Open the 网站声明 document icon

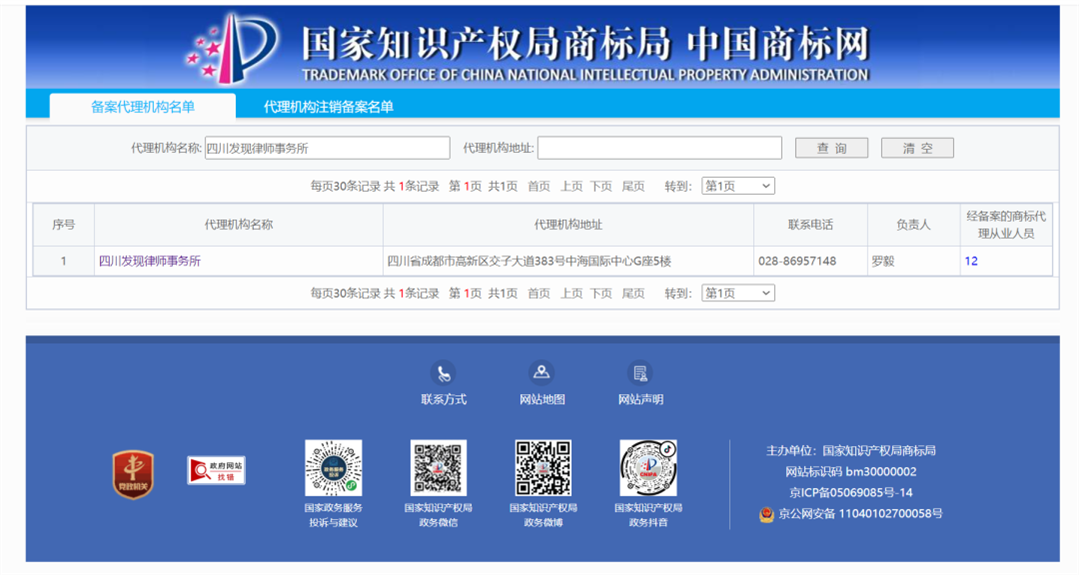tap(640, 373)
